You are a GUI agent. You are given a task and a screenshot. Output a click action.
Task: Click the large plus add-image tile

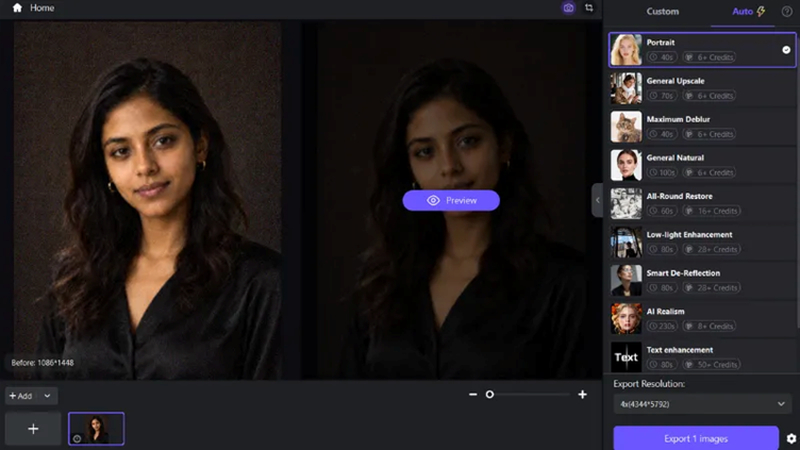point(33,429)
